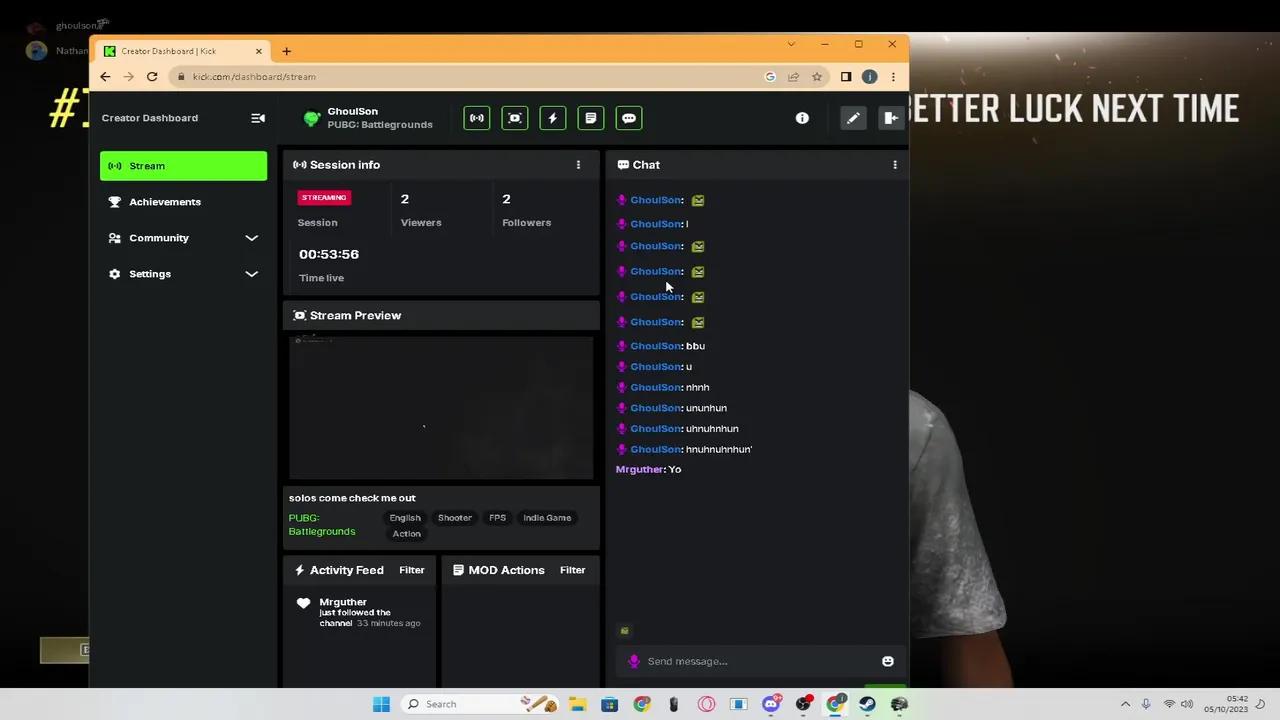Open the Chrome three-dot menu
Screen dimensions: 1280x720
(893, 77)
